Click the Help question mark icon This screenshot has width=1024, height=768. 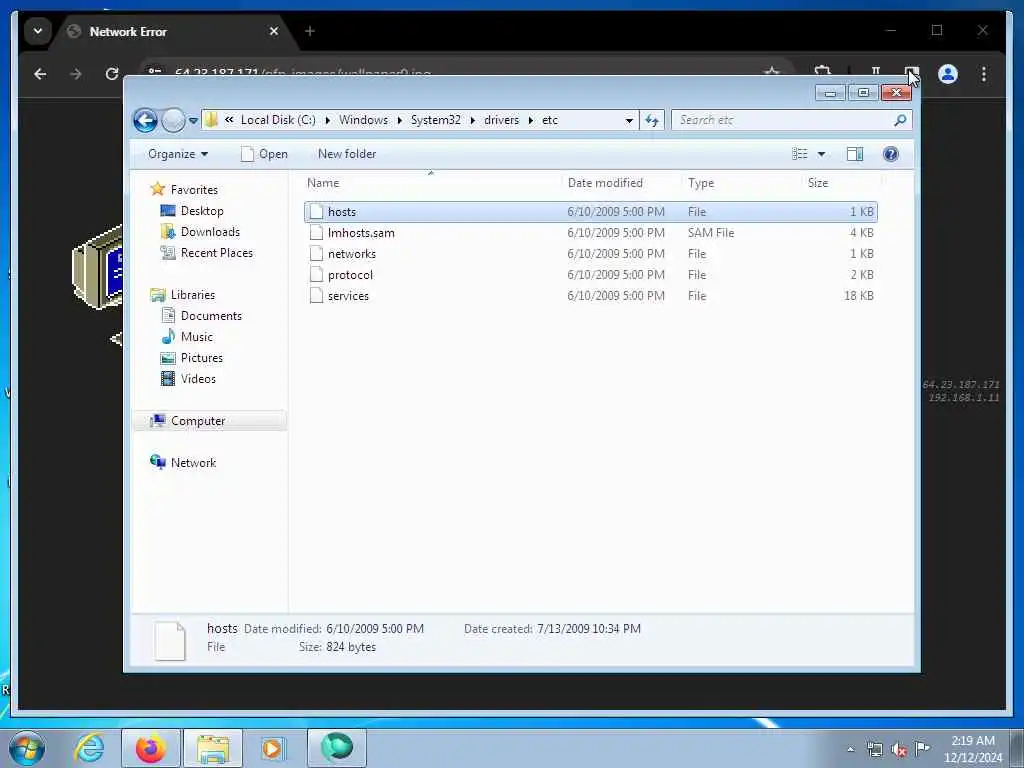[891, 154]
